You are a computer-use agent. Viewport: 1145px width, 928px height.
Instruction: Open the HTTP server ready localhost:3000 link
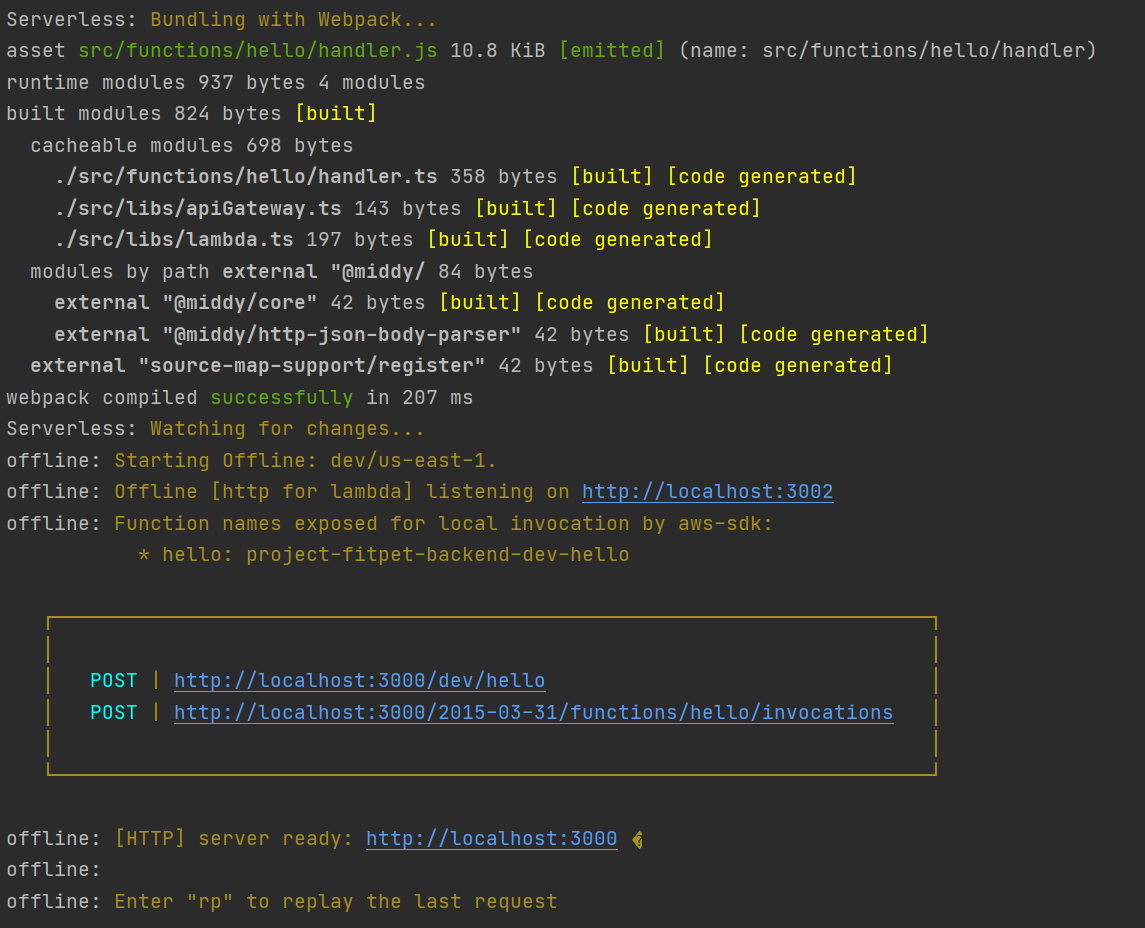point(491,838)
